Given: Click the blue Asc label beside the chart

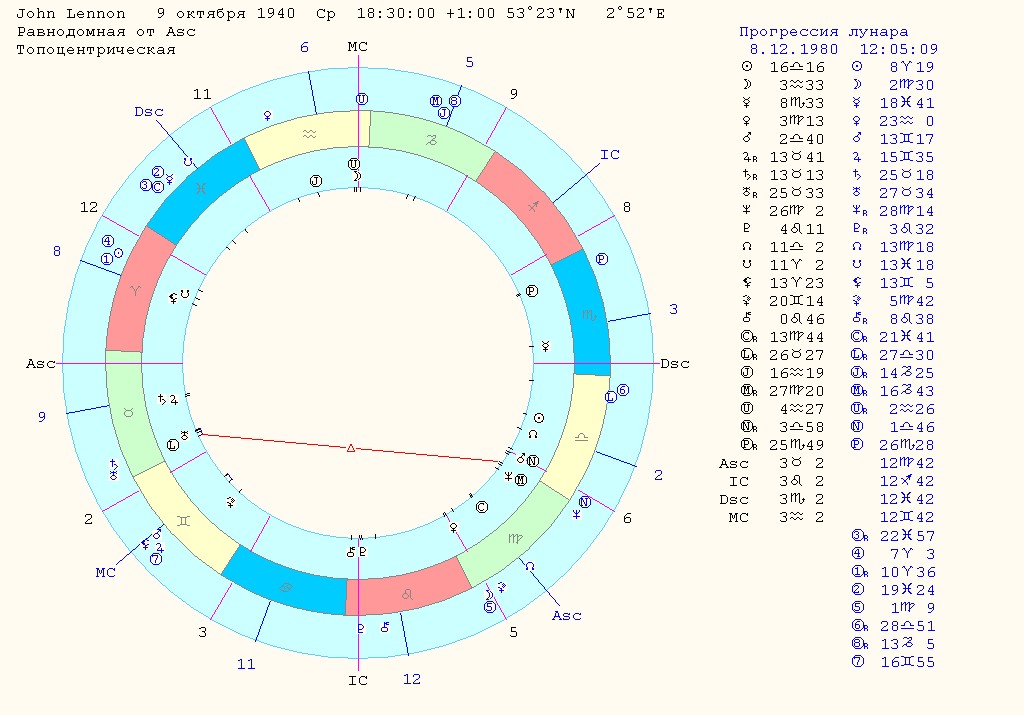Looking at the screenshot, I should [x=566, y=616].
